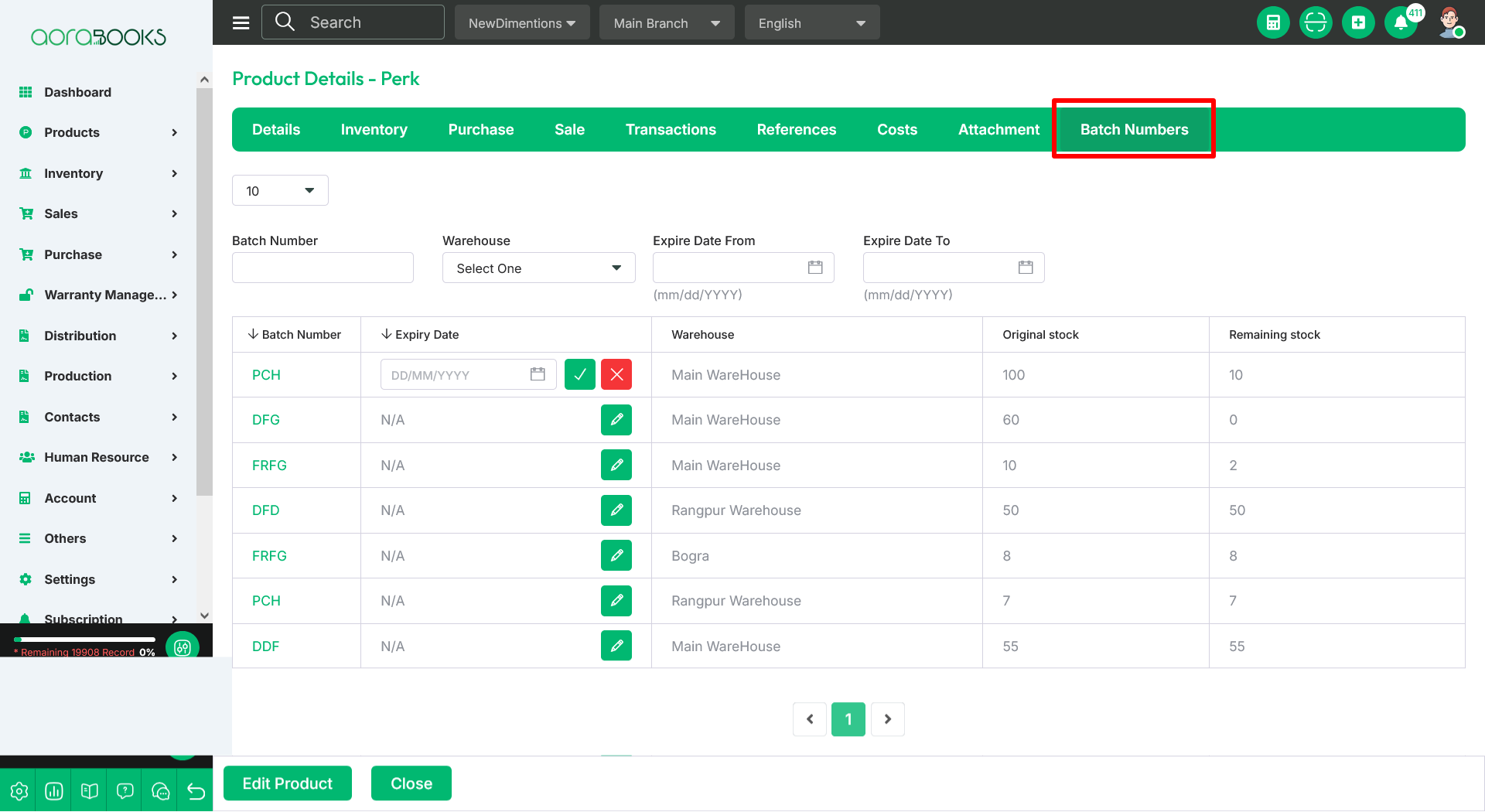The height and width of the screenshot is (812, 1485).
Task: Click the settings gear in bottom toolbar
Action: 19,791
